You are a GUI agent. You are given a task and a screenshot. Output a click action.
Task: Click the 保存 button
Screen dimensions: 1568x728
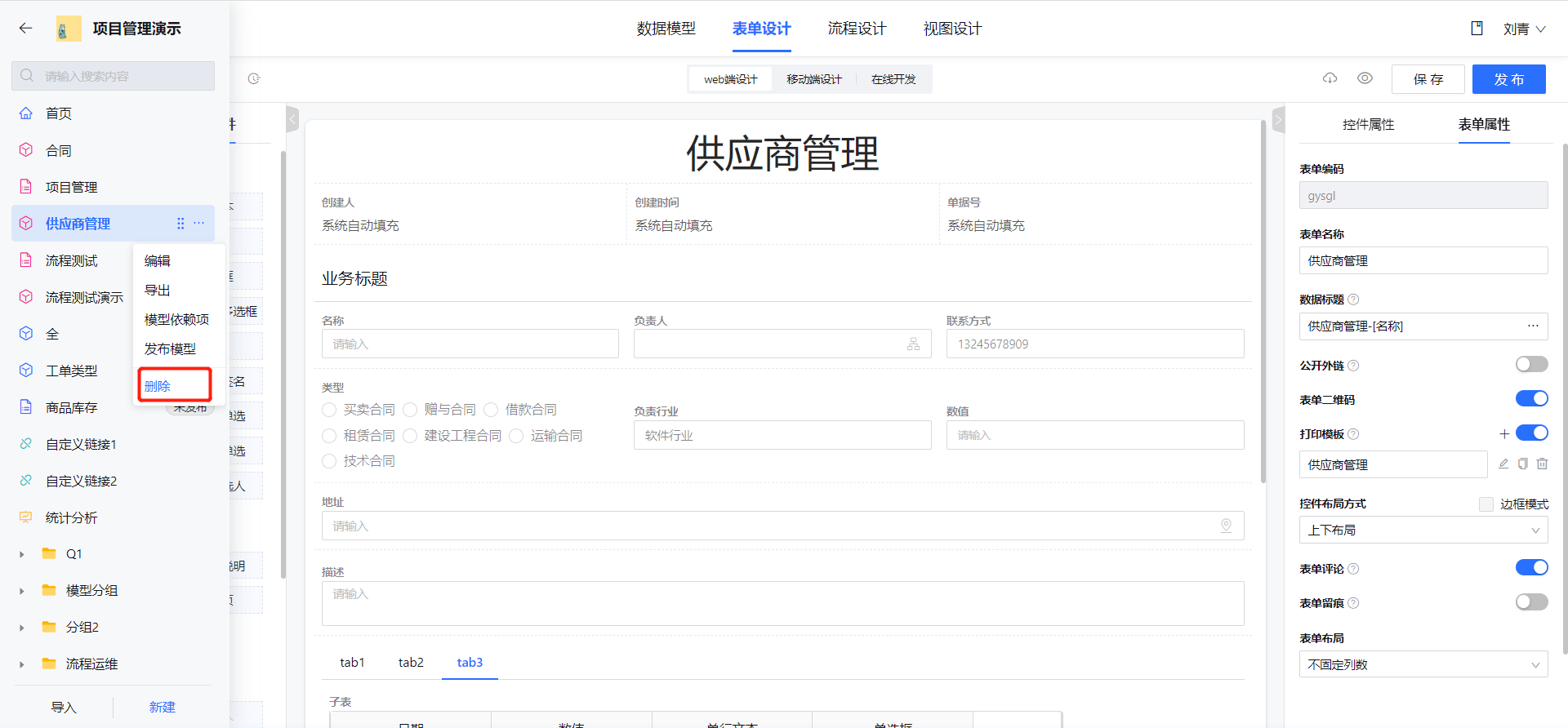click(1428, 79)
